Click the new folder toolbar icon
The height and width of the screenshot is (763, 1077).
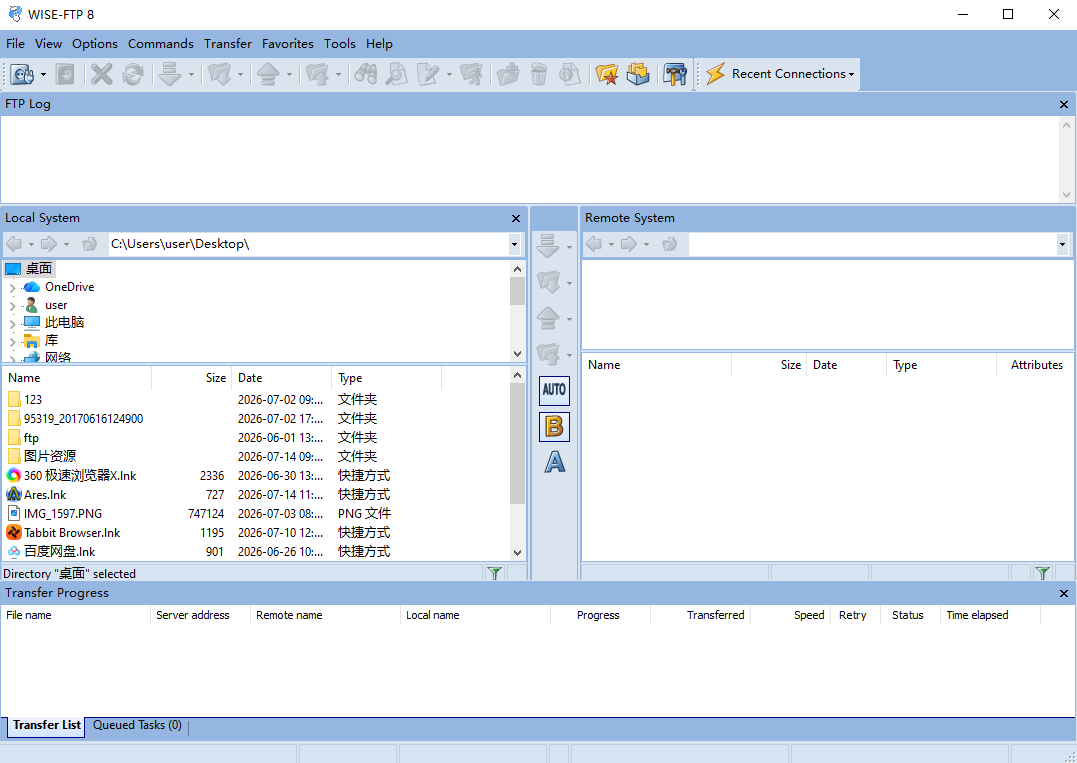pos(508,73)
